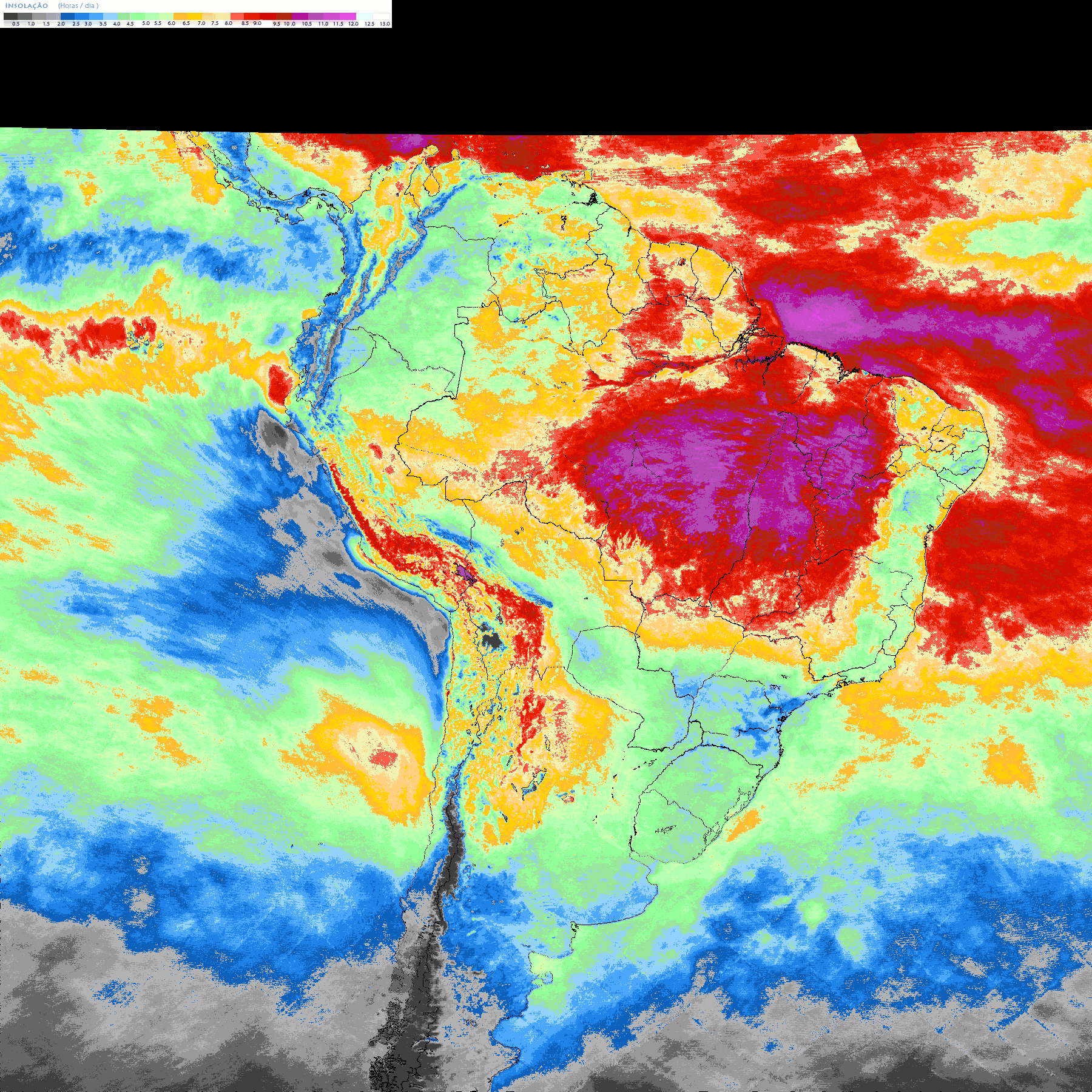Select the darkest gray 0.5 legend swatch
Screen dimensions: 1092x1092
(x=11, y=16)
